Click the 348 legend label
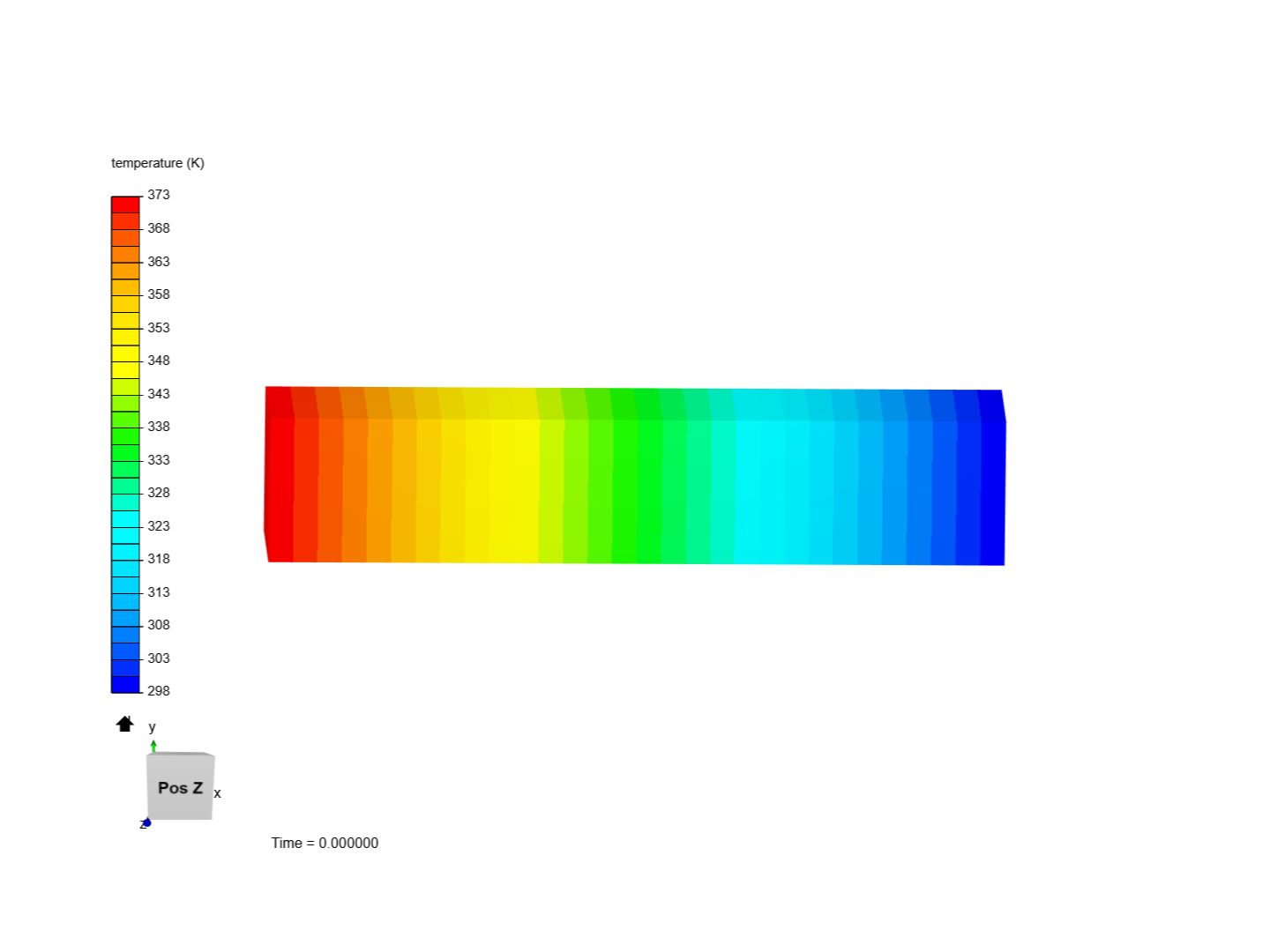Screen dimensions: 1270x952 [159, 361]
